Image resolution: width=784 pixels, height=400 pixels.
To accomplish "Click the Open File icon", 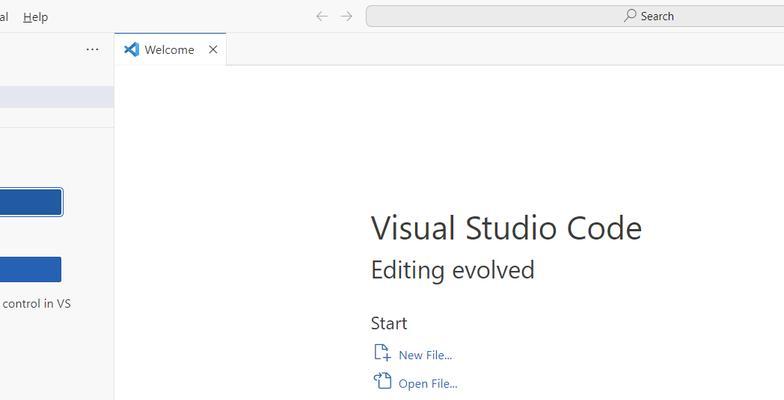I will [382, 380].
